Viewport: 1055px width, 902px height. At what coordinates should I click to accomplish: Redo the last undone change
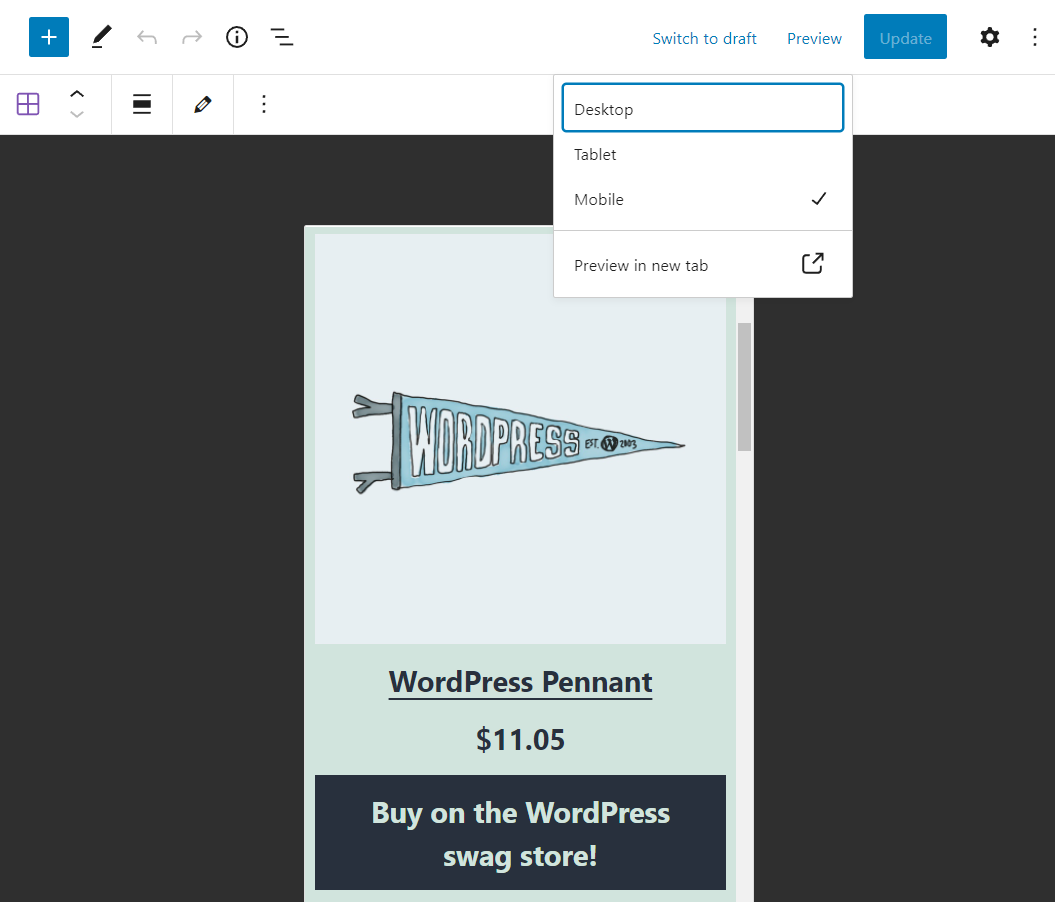(x=192, y=37)
